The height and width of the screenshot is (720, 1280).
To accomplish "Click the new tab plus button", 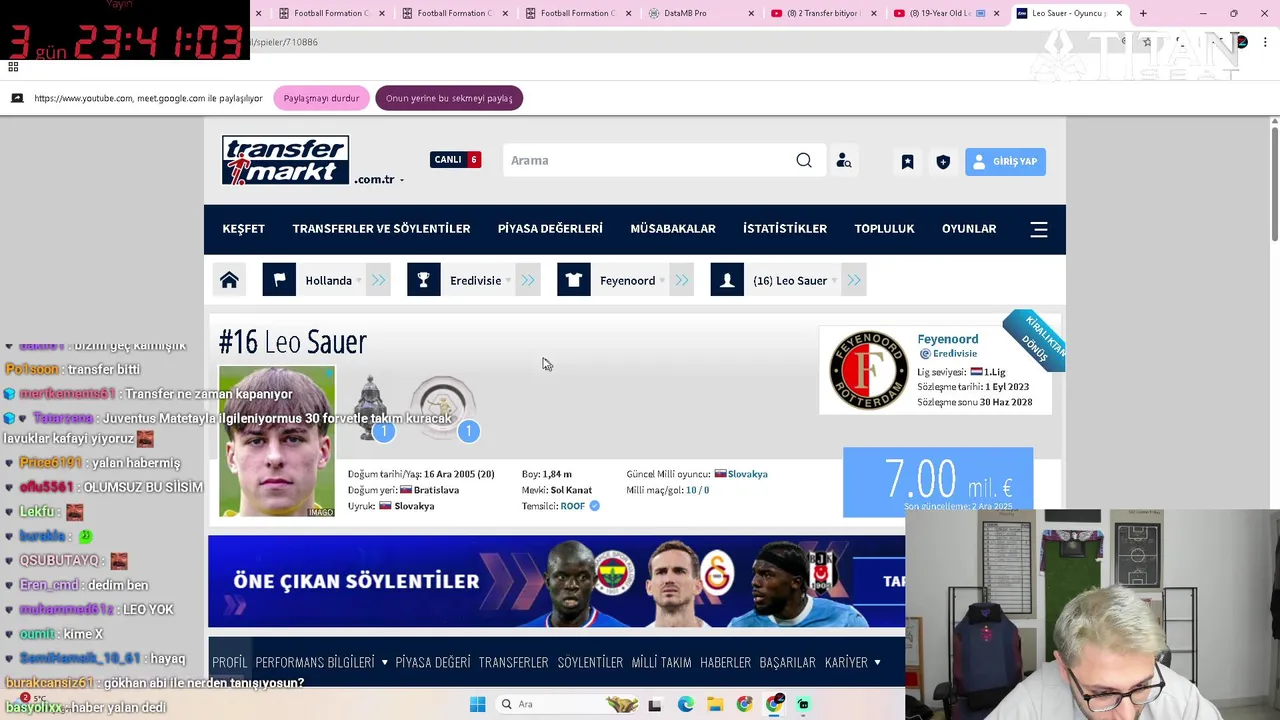I will click(x=1143, y=13).
